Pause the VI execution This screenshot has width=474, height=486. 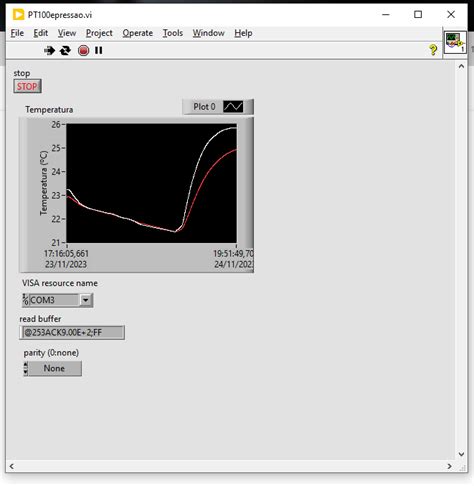[99, 51]
